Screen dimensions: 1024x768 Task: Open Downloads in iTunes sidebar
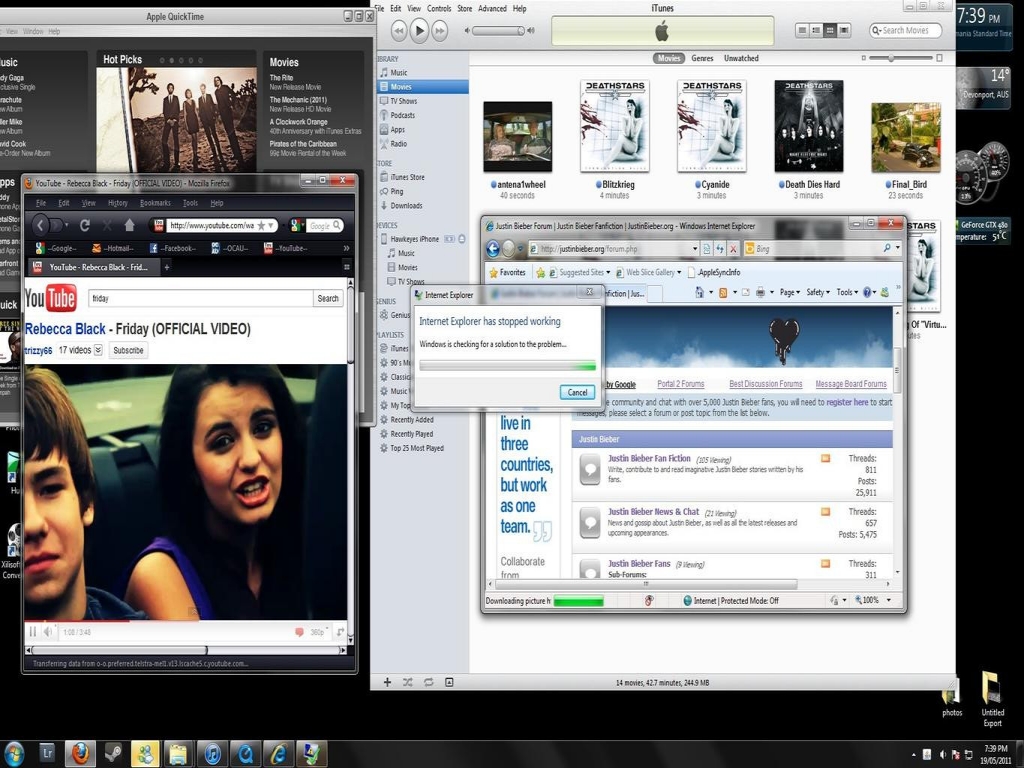406,206
